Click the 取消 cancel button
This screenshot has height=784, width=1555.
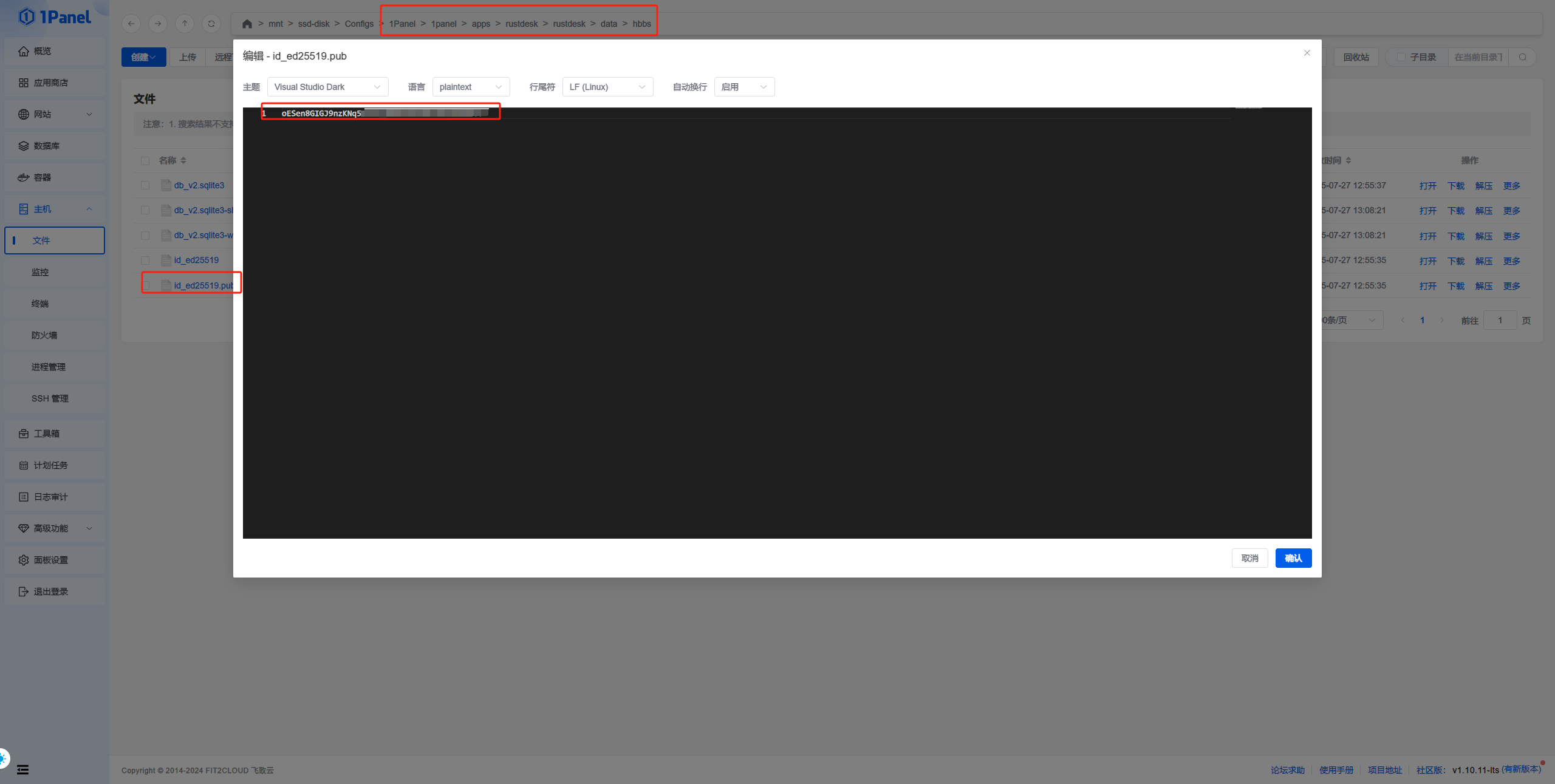(1249, 558)
